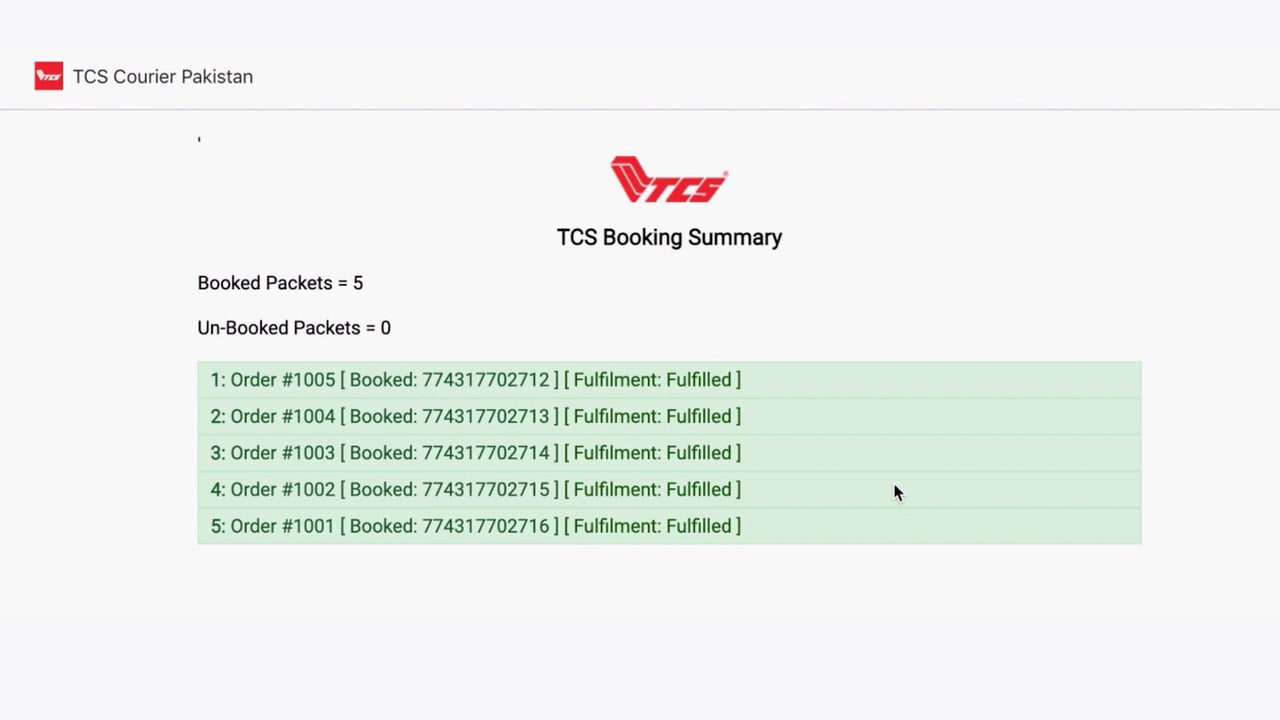The width and height of the screenshot is (1280, 720).
Task: Select the Order #1005 row
Action: (x=669, y=380)
